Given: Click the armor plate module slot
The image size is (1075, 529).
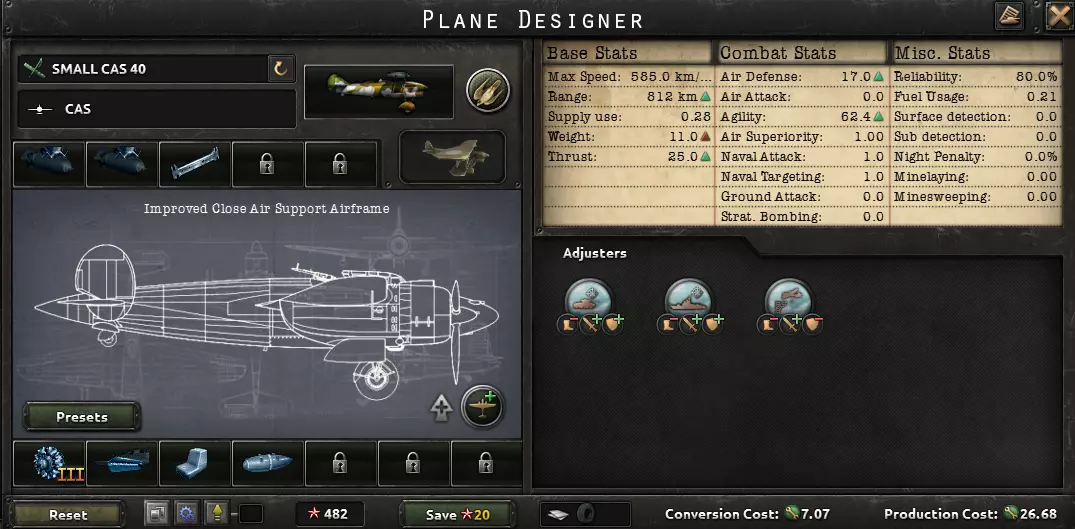Looking at the screenshot, I should 195,464.
